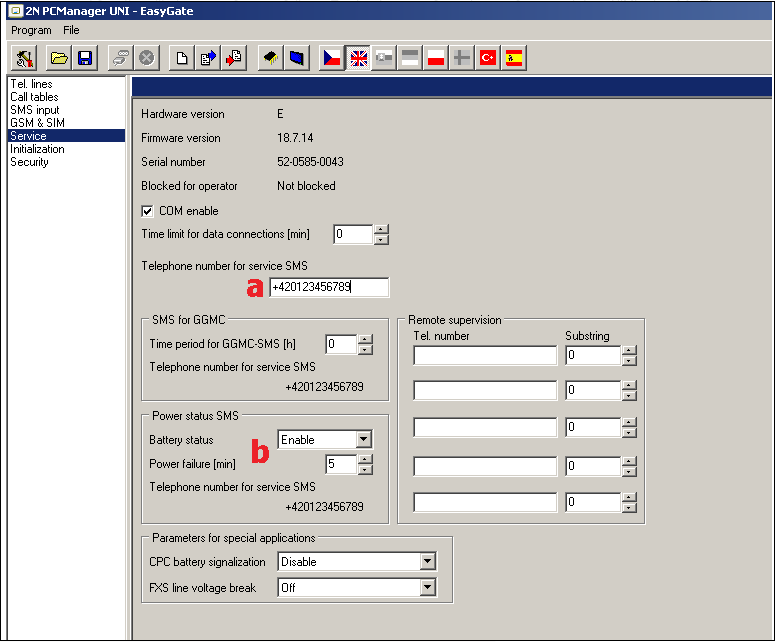Click the red arrow to document icon
The image size is (775, 642).
[x=234, y=58]
